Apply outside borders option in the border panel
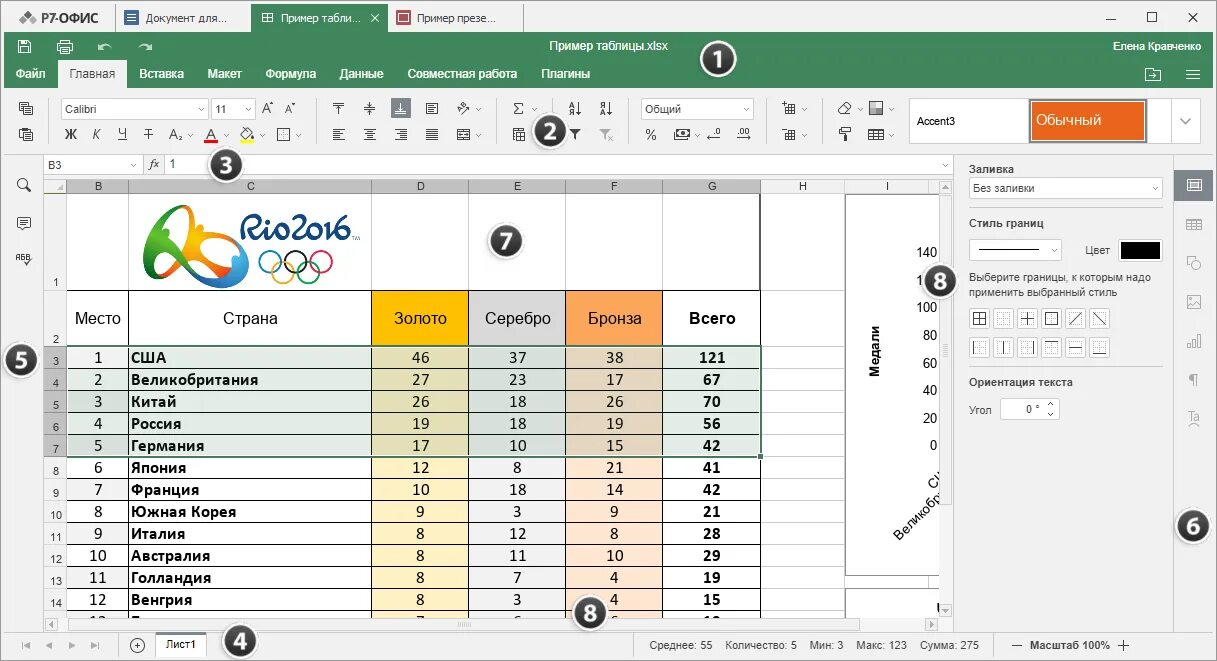Screen dimensions: 1217x661 click(x=1052, y=319)
